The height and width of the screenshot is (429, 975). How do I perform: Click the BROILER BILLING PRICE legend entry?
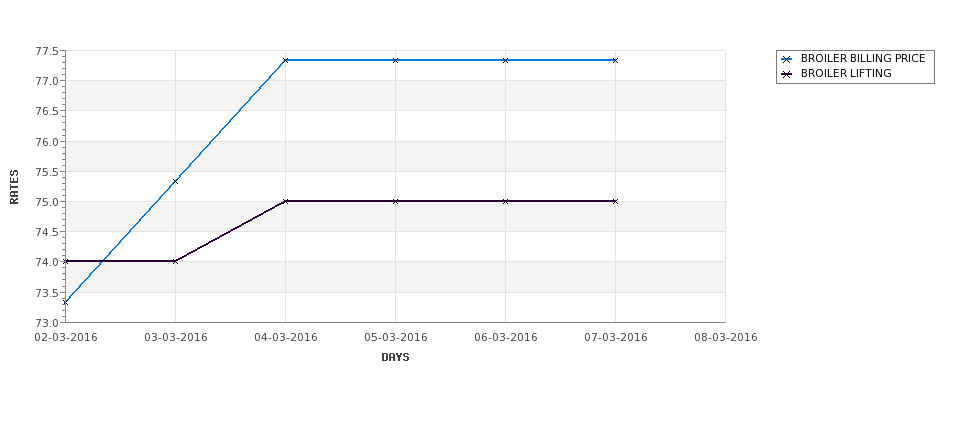pos(853,58)
